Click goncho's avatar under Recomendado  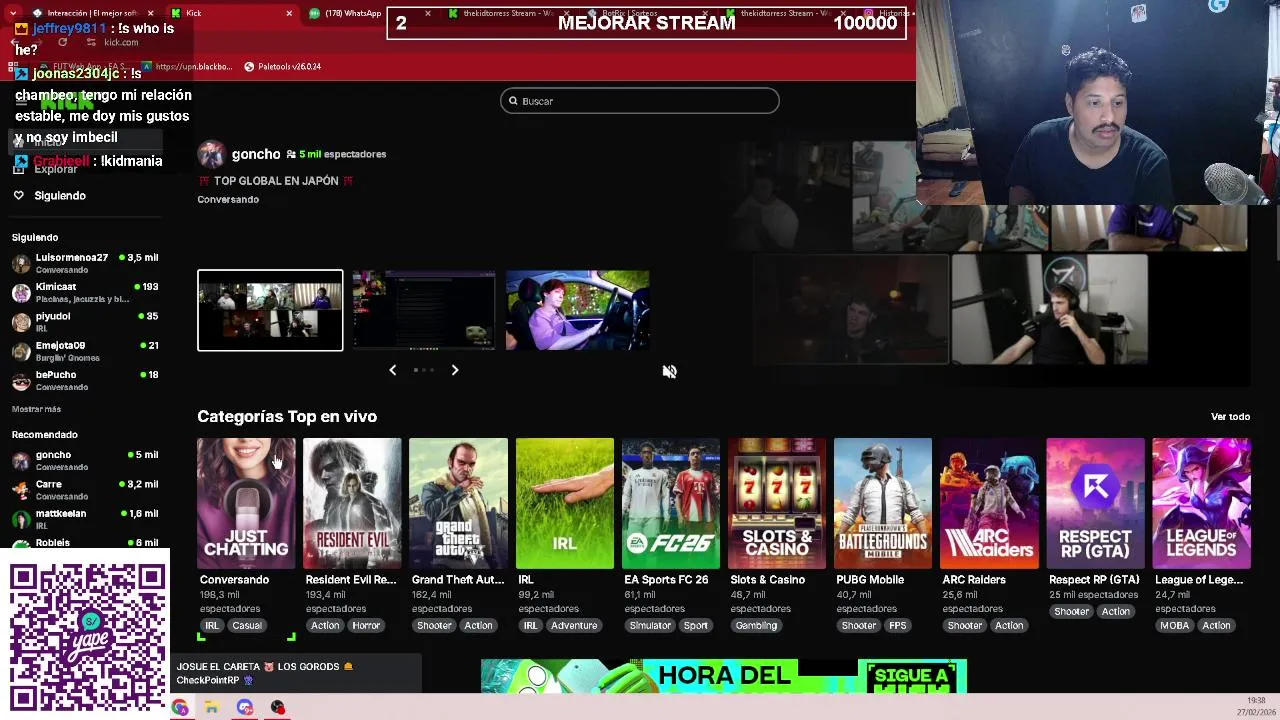(x=21, y=461)
